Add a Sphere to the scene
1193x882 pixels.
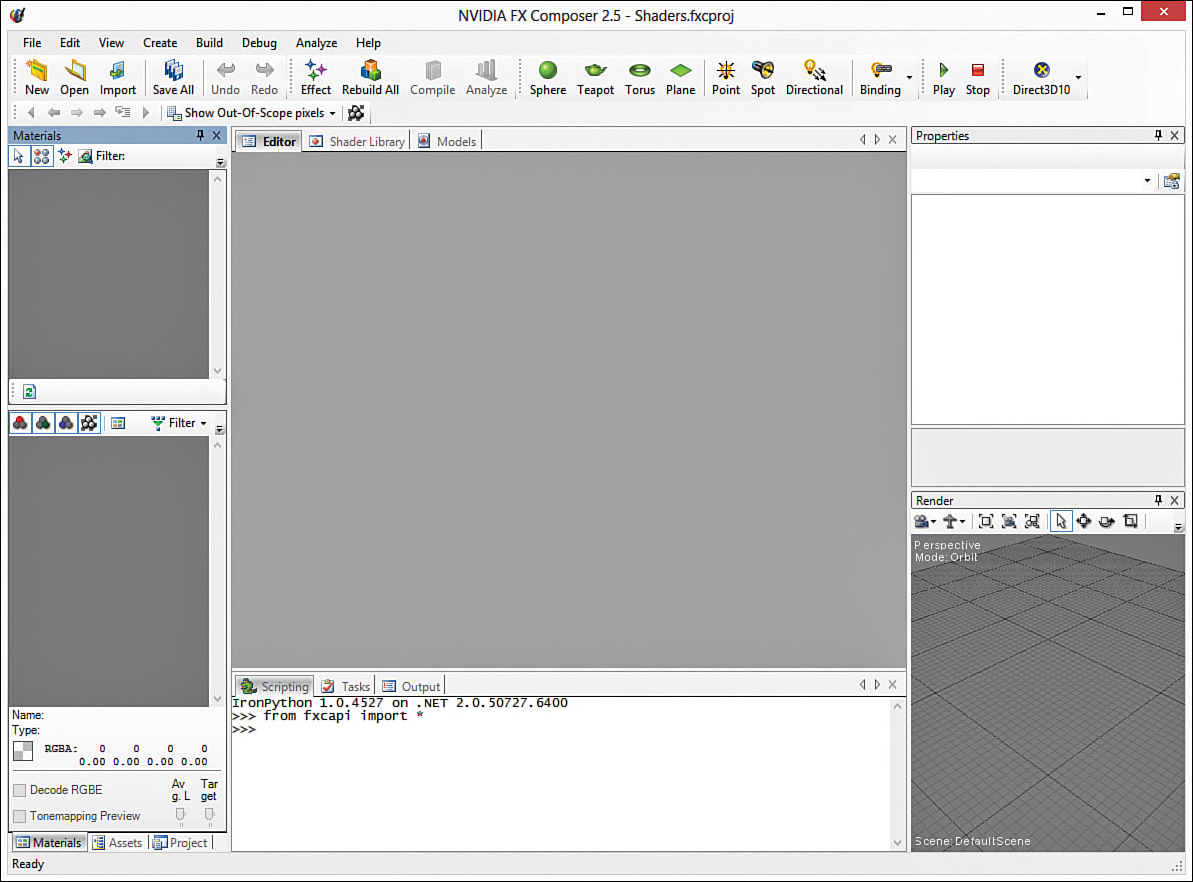pos(548,78)
